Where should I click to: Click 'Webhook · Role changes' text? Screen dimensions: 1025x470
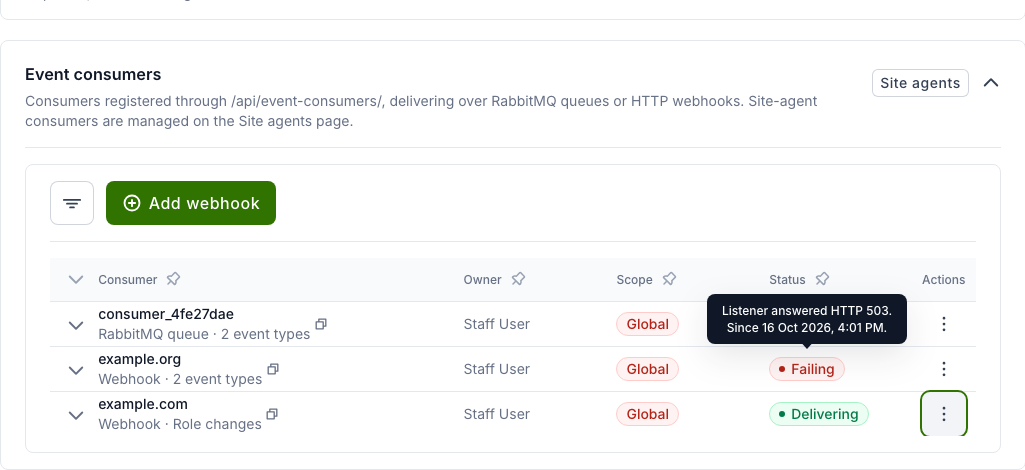coord(180,424)
